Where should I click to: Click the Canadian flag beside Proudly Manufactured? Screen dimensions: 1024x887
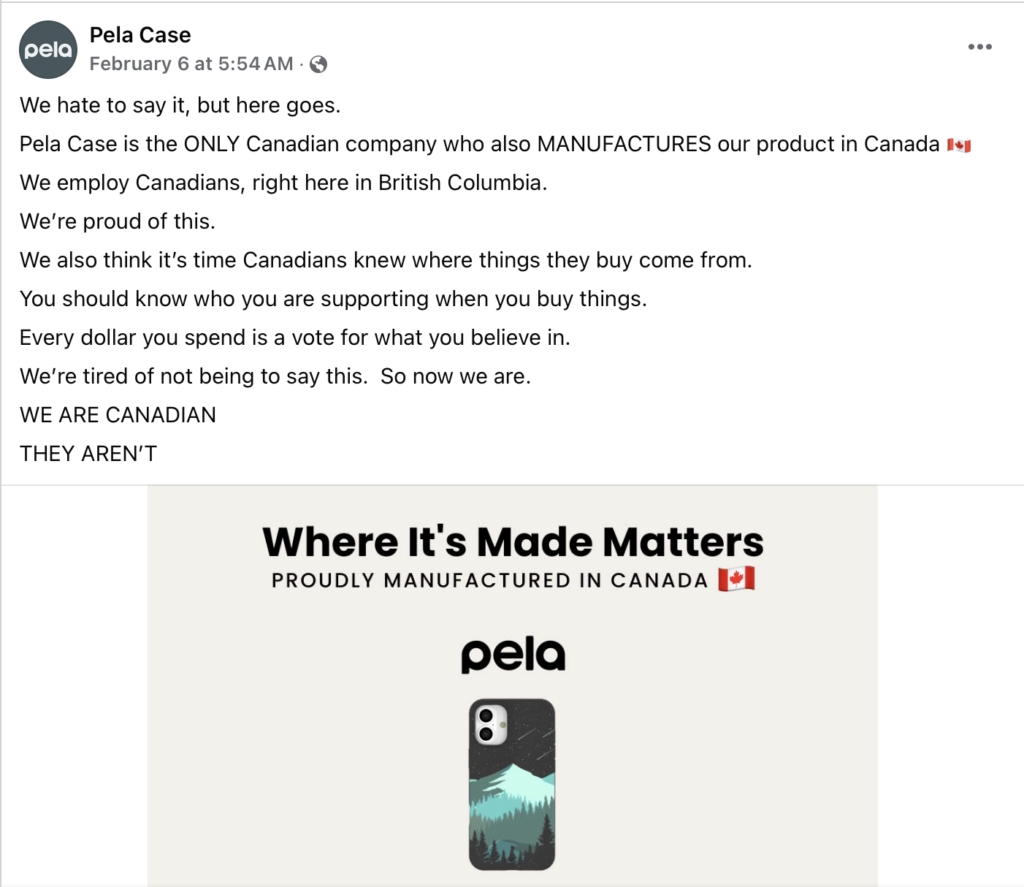(x=737, y=579)
